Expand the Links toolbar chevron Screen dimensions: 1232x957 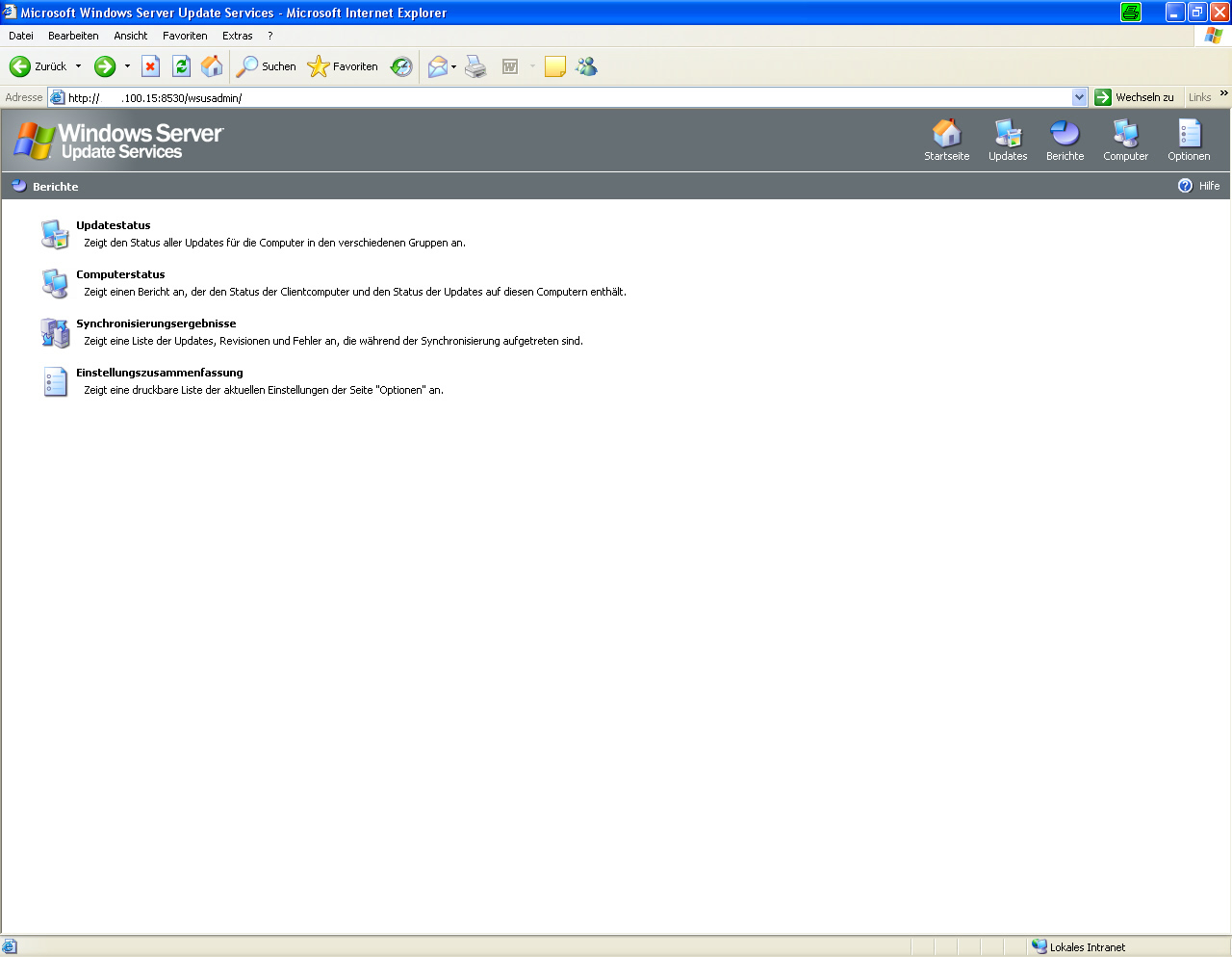(x=1223, y=93)
